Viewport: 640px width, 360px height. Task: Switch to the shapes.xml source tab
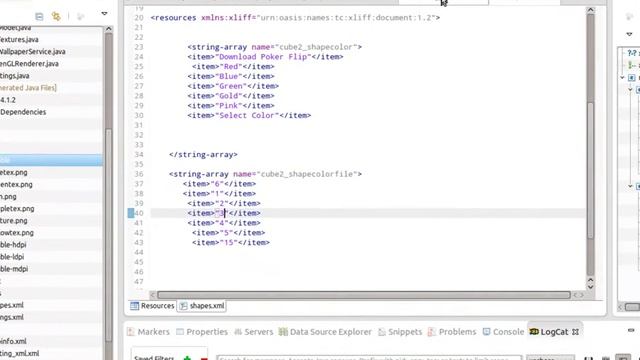point(202,306)
